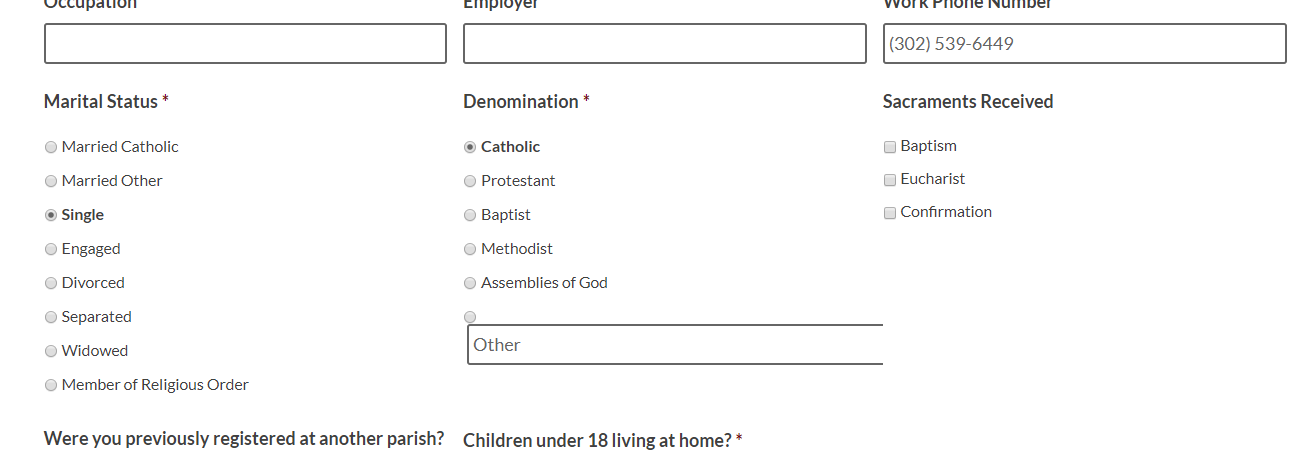Image resolution: width=1296 pixels, height=453 pixels.
Task: Check the Baptism sacrament checkbox
Action: pyautogui.click(x=890, y=147)
